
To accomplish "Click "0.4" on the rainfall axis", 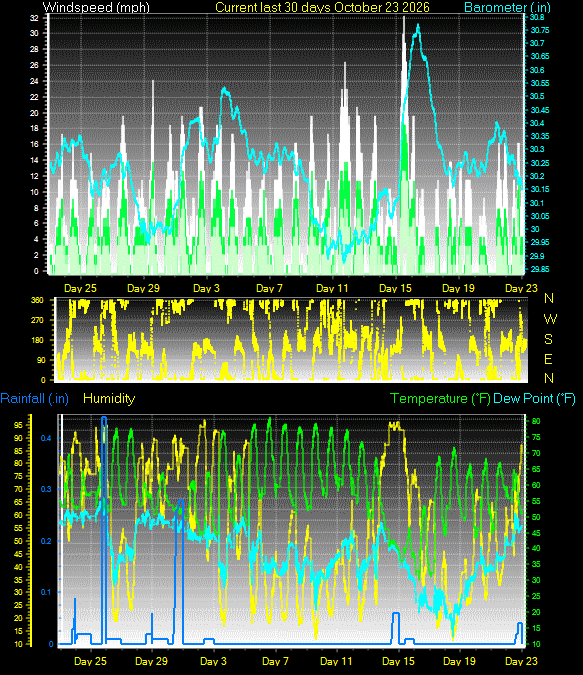I will click(x=46, y=438).
